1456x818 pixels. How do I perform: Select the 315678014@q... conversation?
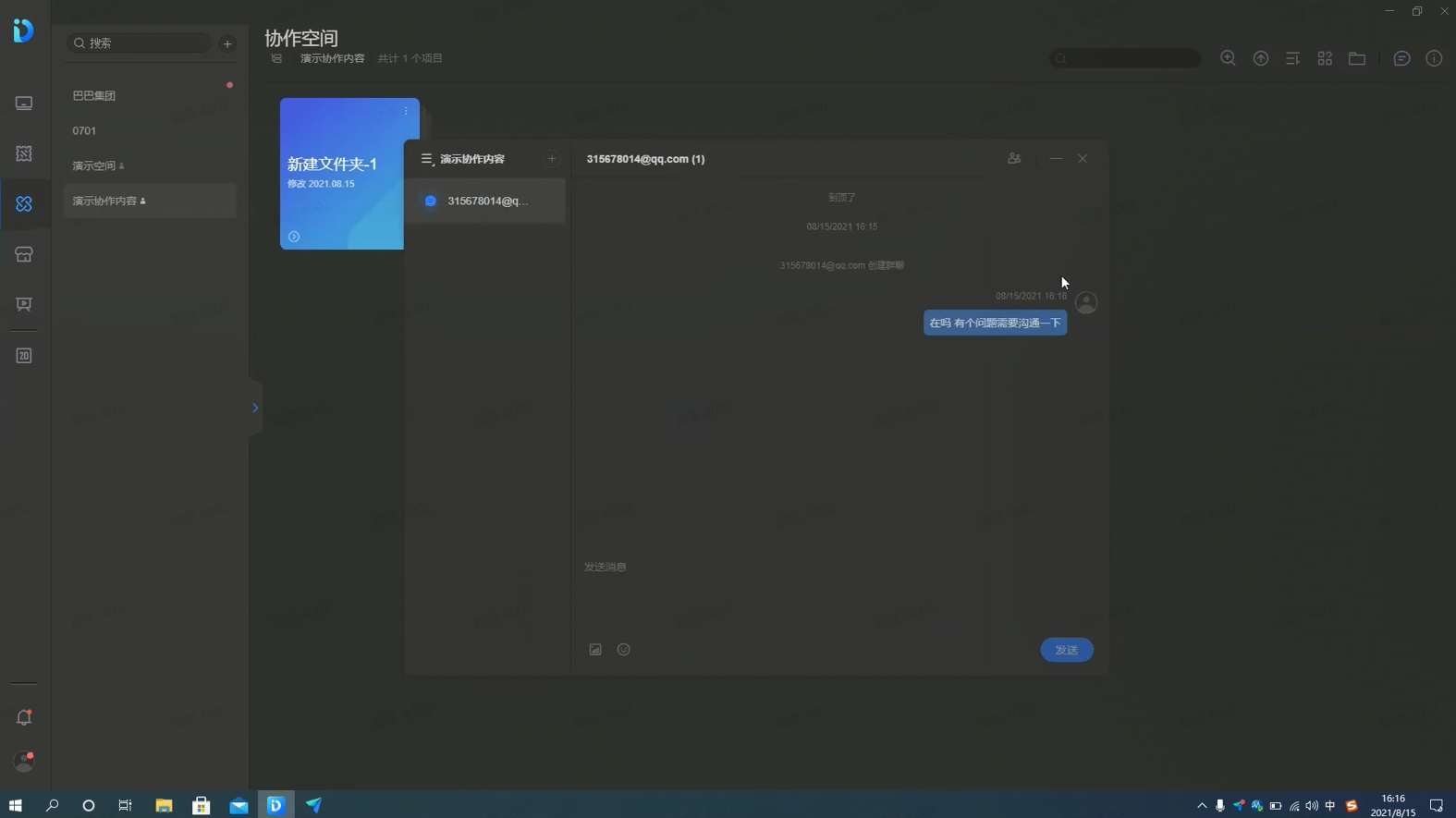pyautogui.click(x=484, y=201)
